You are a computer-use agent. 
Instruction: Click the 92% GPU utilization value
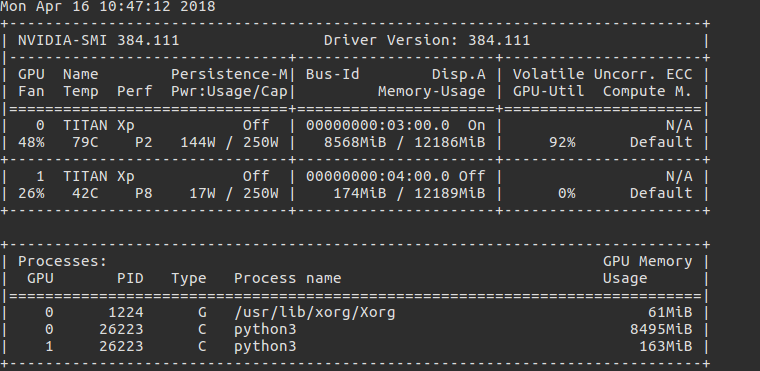click(x=562, y=143)
